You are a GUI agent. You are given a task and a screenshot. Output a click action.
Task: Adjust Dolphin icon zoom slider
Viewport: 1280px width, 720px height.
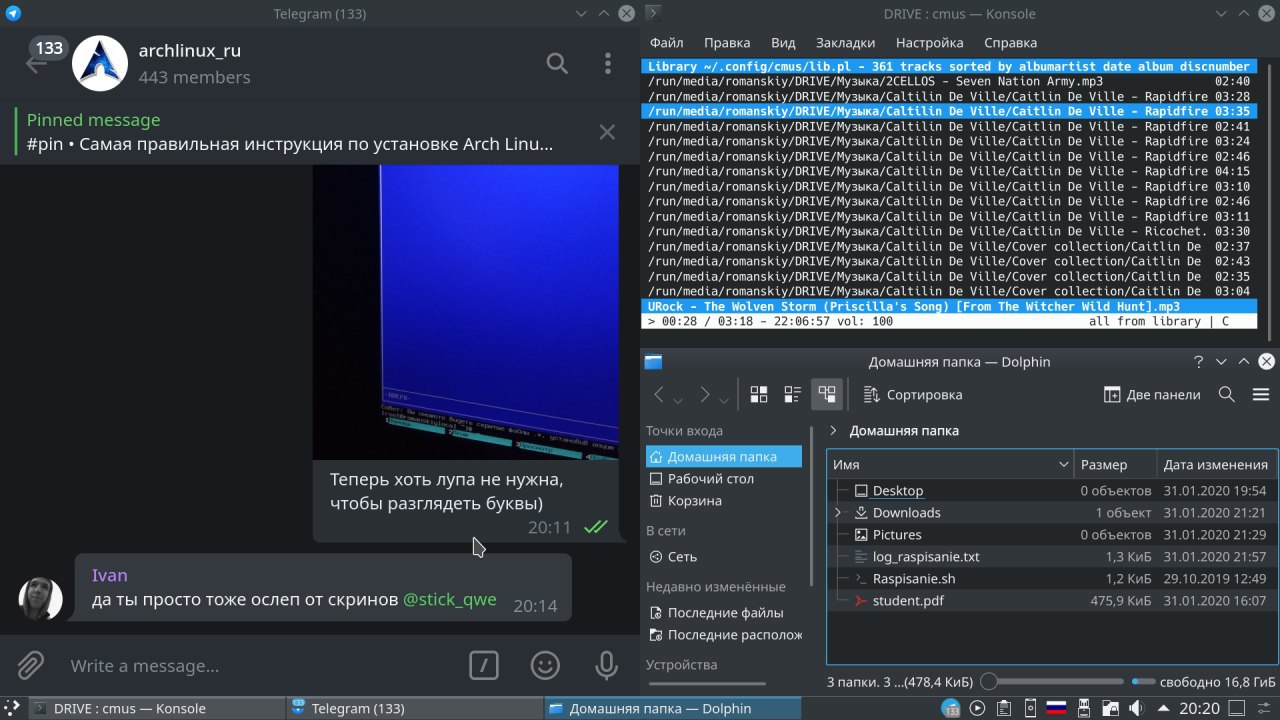pyautogui.click(x=1052, y=682)
